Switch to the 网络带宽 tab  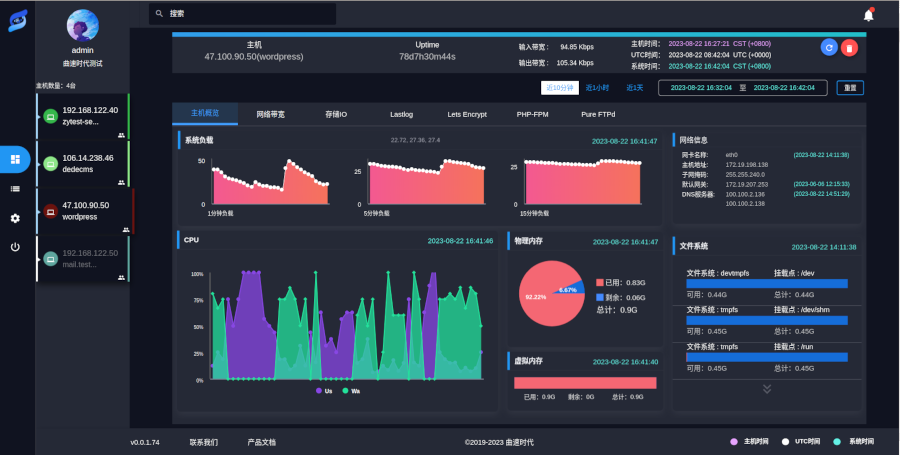point(270,114)
